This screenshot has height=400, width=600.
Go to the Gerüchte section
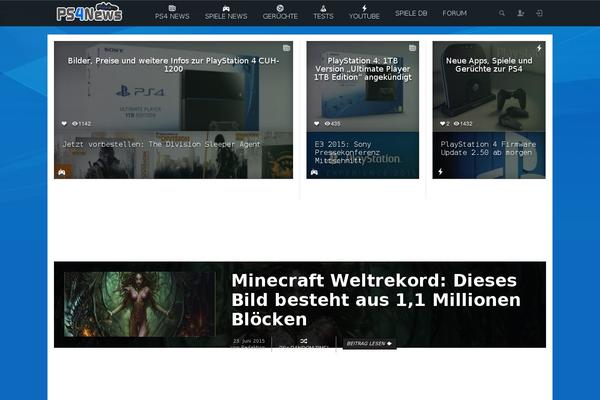[279, 13]
